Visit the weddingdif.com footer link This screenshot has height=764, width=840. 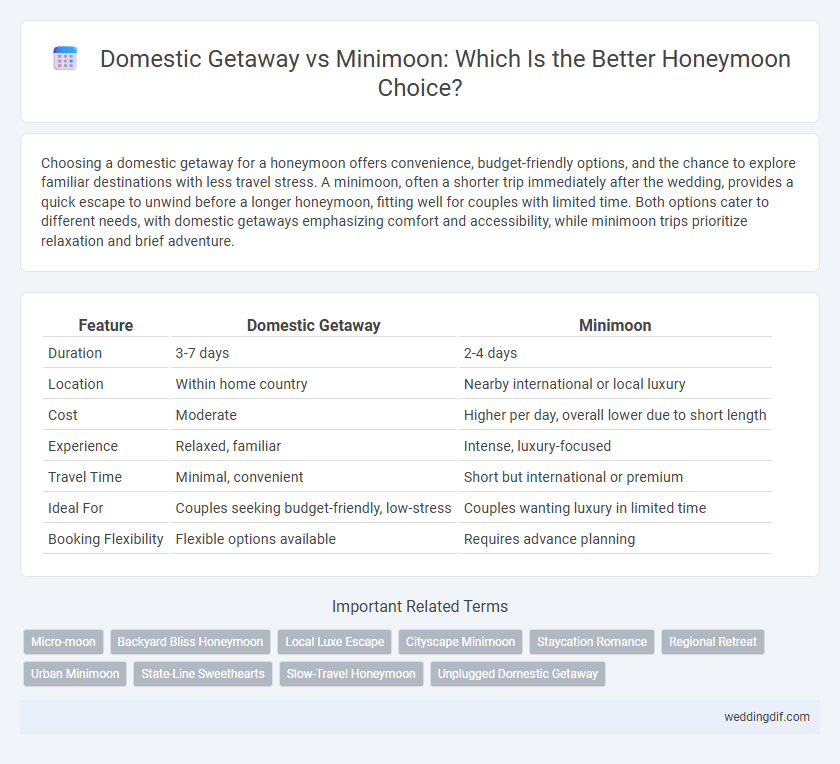767,717
